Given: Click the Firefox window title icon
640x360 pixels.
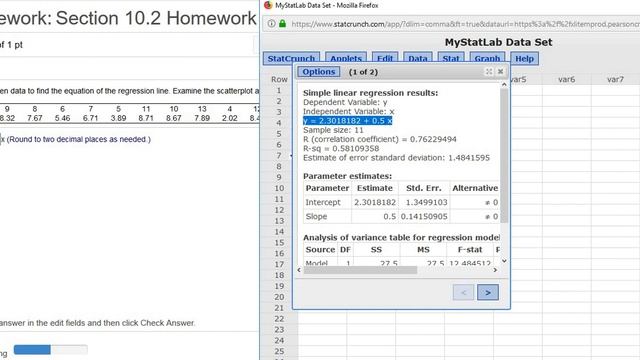Looking at the screenshot, I should (x=268, y=5).
